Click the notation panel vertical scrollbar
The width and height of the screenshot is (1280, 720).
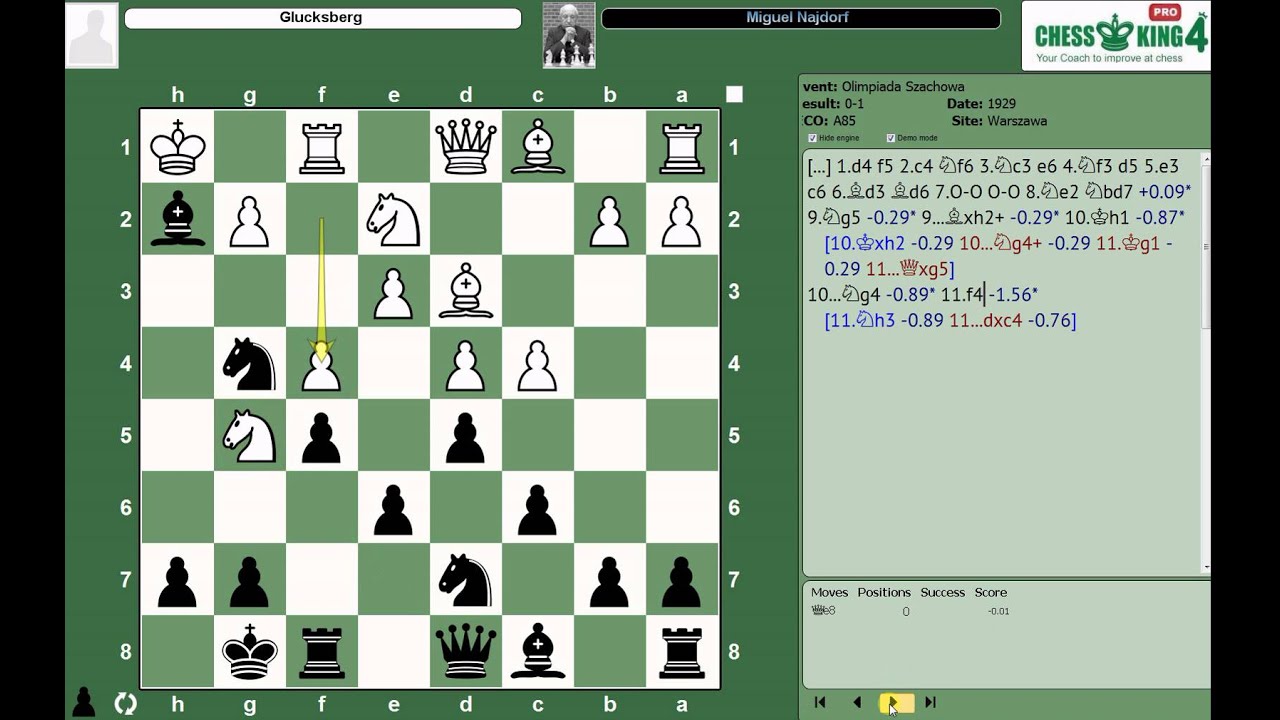(x=1205, y=363)
